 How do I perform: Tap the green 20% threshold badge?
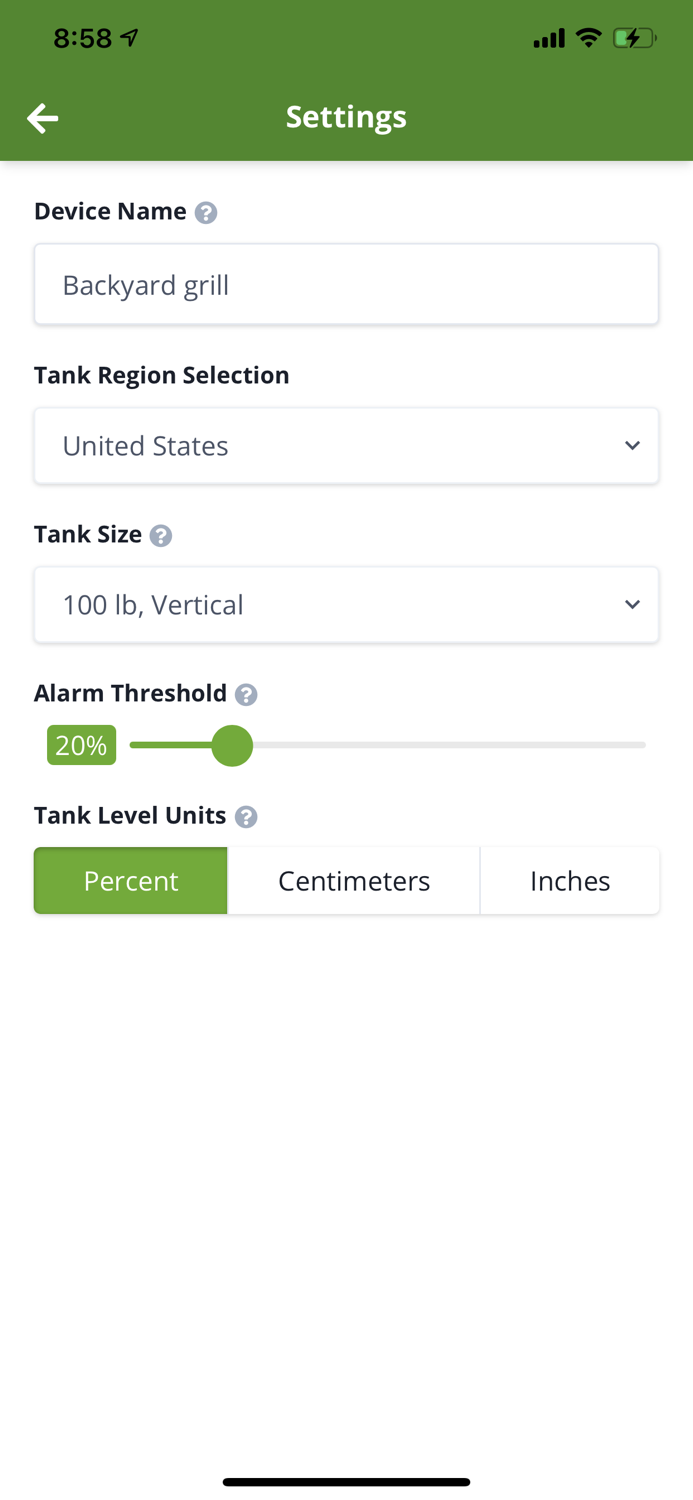point(81,744)
